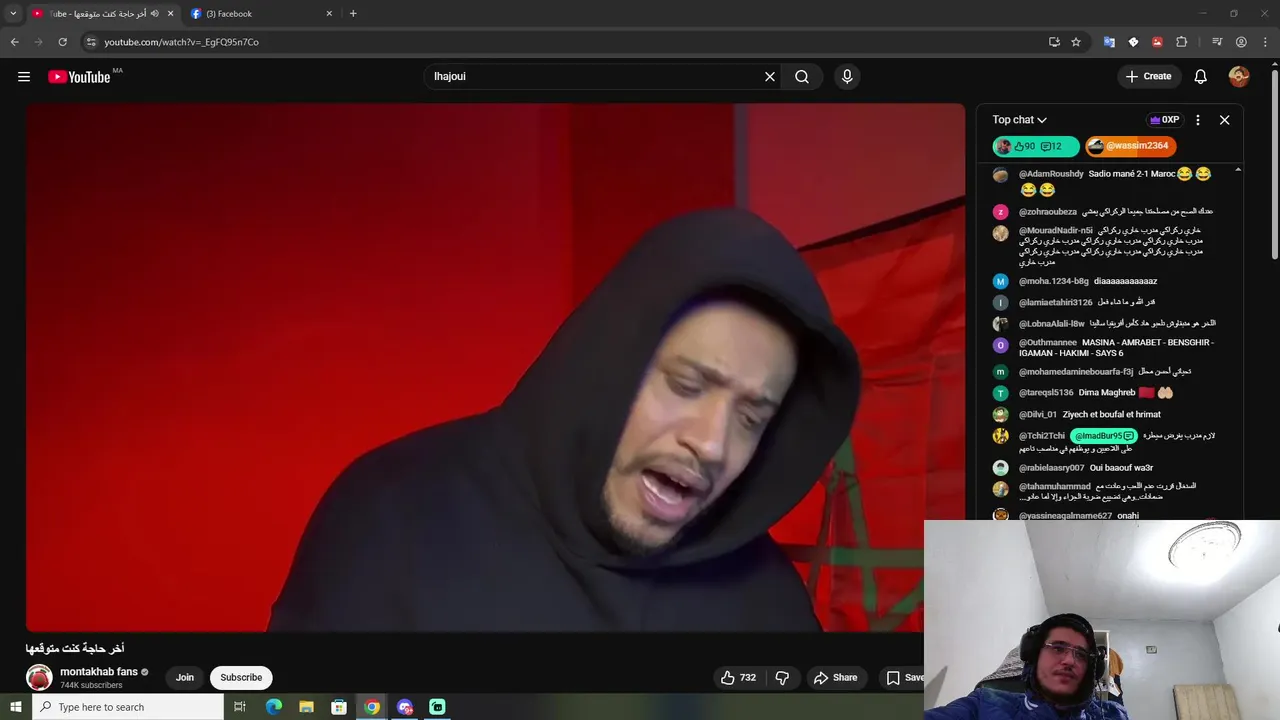Open Microsoft Store from taskbar
Viewport: 1280px width, 720px height.
[339, 707]
